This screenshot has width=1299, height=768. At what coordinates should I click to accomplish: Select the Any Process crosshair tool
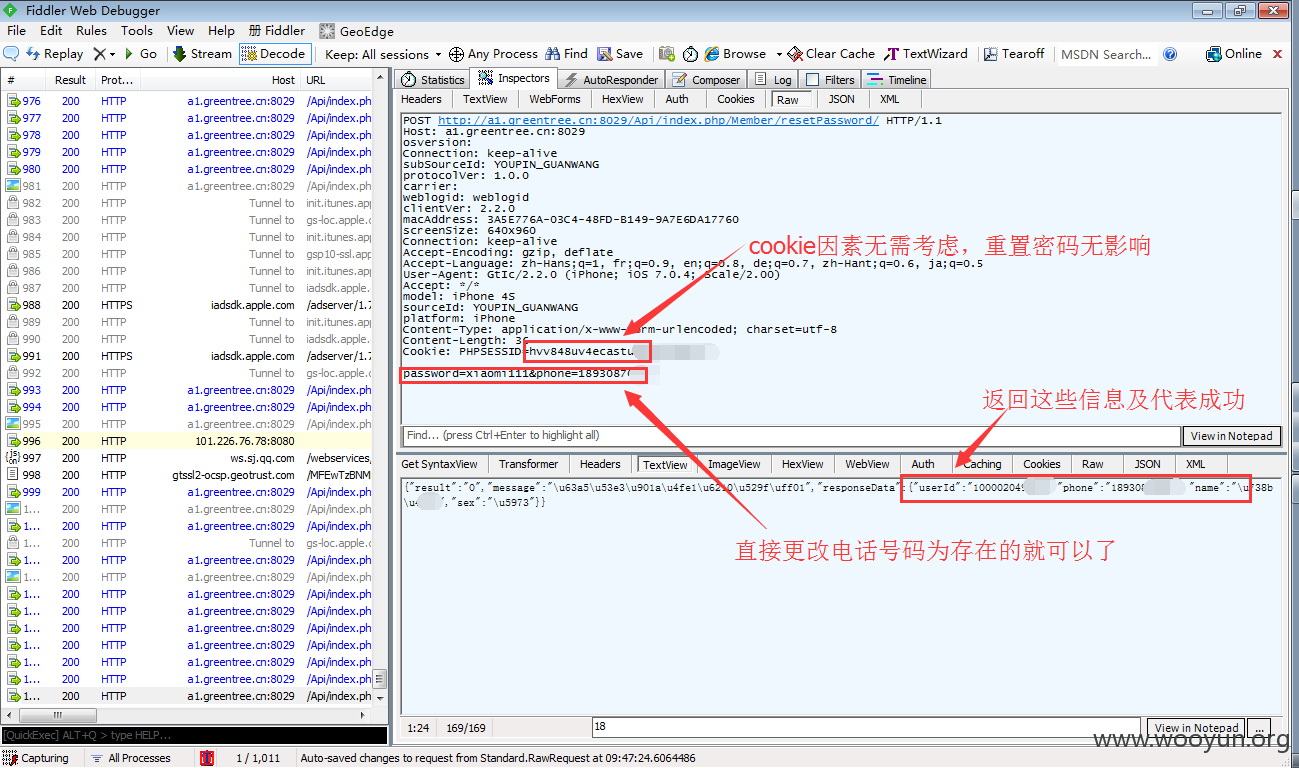coord(493,54)
